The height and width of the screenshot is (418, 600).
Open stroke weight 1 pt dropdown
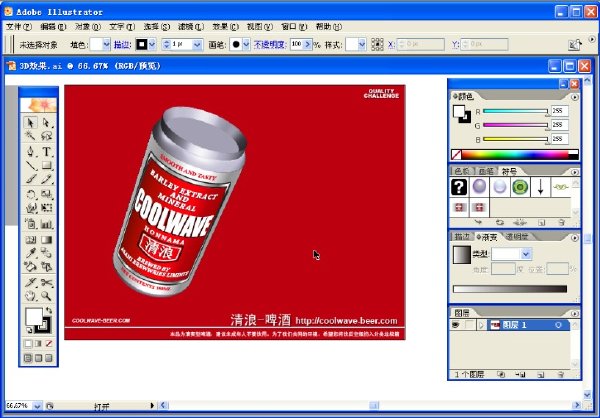click(197, 45)
